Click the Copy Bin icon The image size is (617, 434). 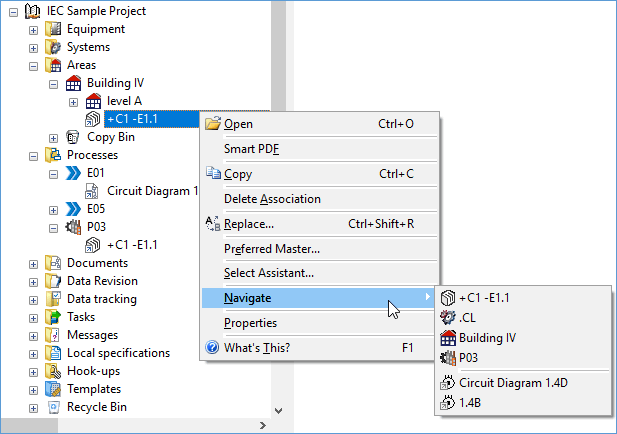point(73,137)
